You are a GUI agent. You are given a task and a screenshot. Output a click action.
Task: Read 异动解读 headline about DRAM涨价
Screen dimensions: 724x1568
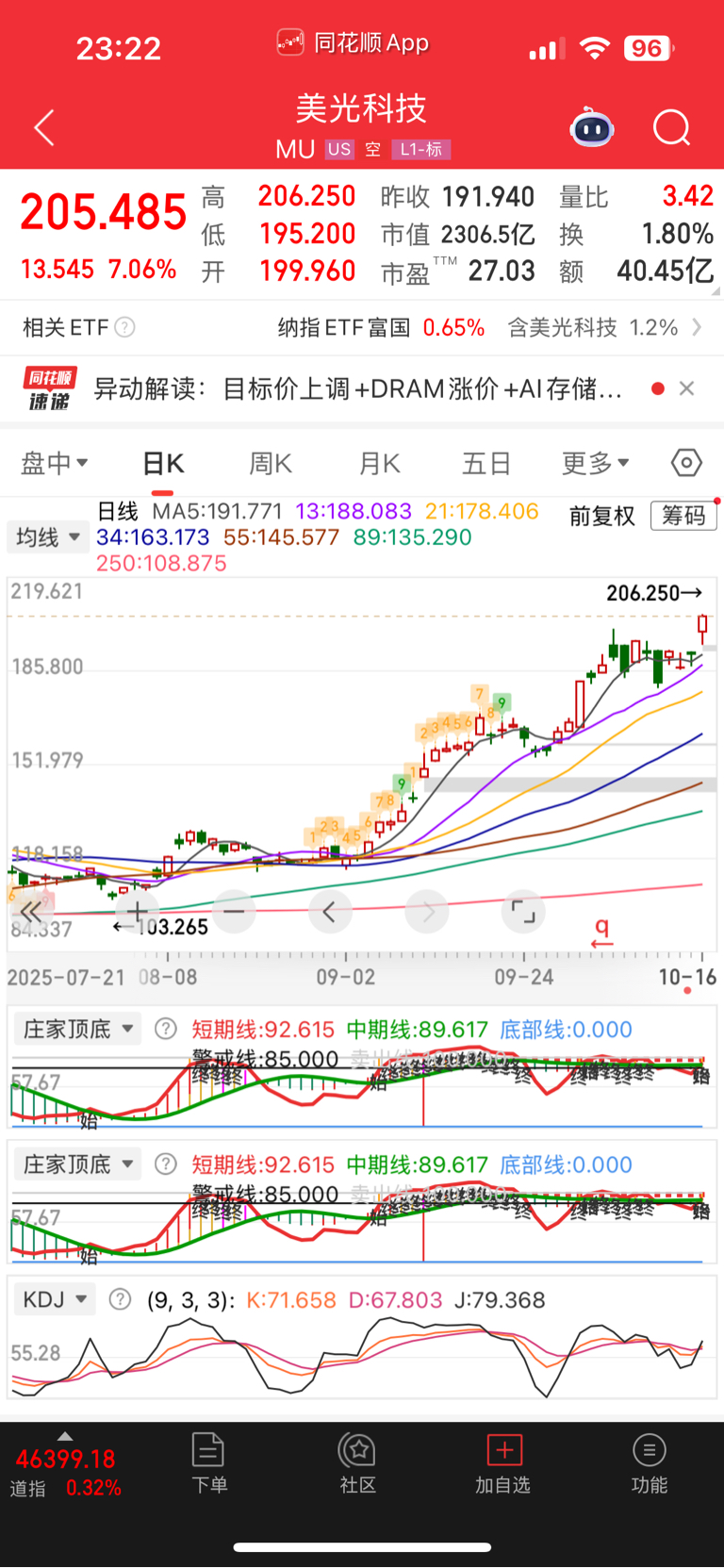(x=357, y=388)
